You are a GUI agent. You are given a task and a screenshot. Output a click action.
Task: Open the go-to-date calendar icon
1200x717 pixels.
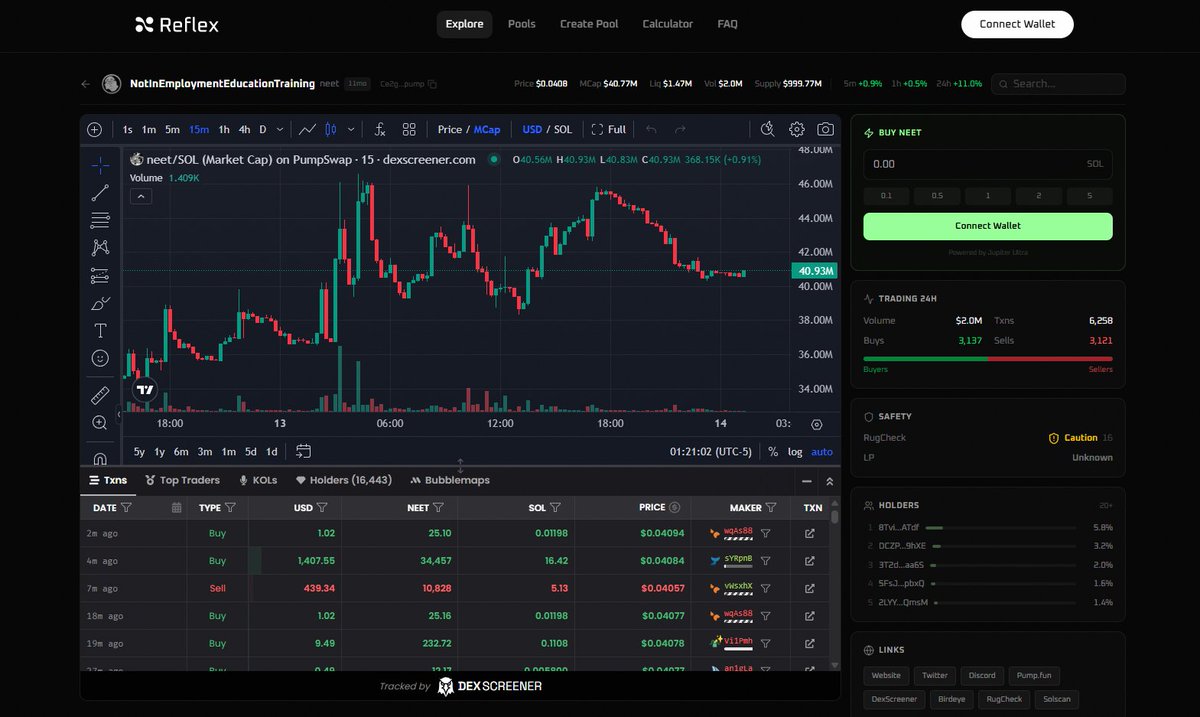tap(304, 451)
